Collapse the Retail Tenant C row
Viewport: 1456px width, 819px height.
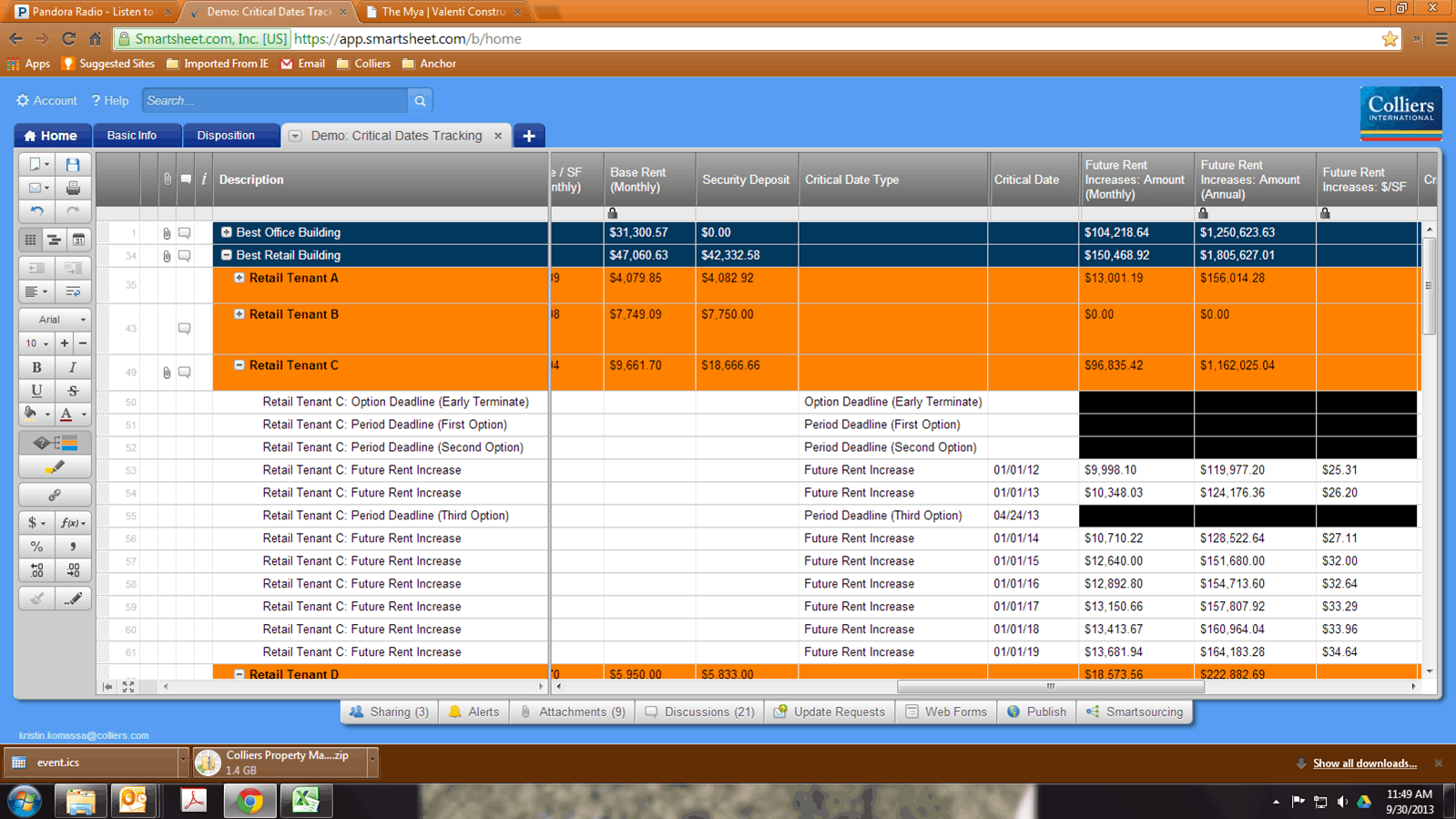coord(239,365)
